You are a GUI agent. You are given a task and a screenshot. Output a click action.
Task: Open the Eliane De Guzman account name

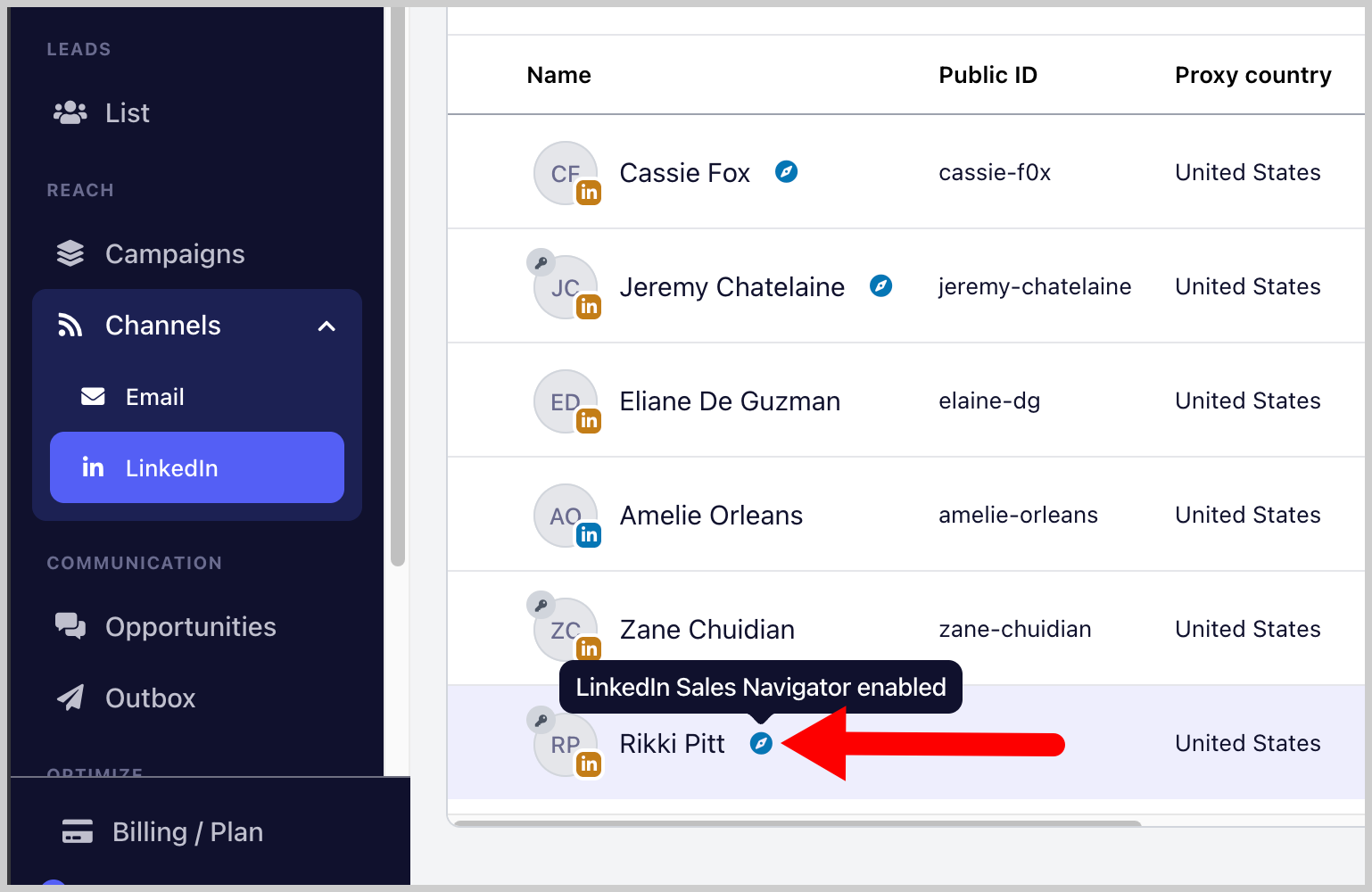point(730,401)
